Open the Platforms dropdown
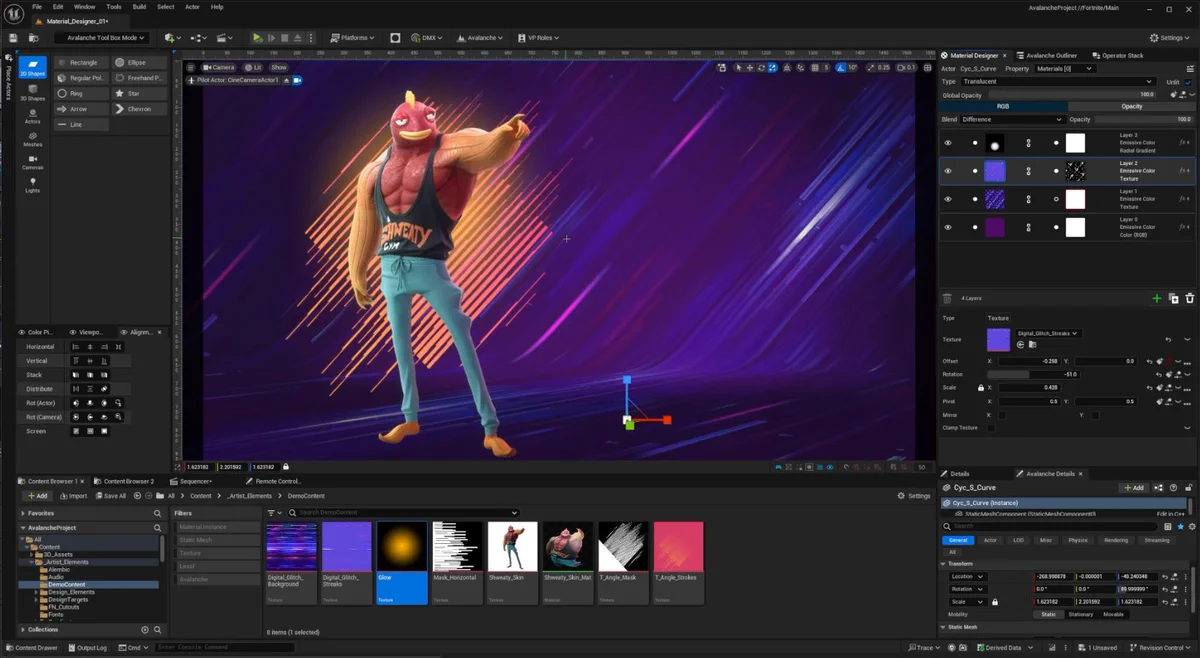 point(352,38)
